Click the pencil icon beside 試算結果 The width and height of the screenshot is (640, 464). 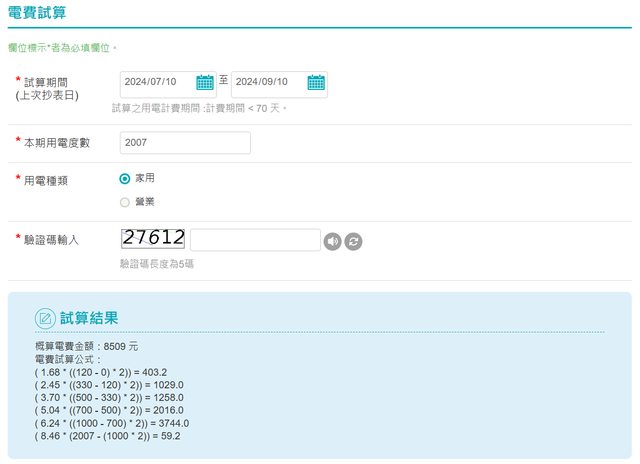[45, 318]
